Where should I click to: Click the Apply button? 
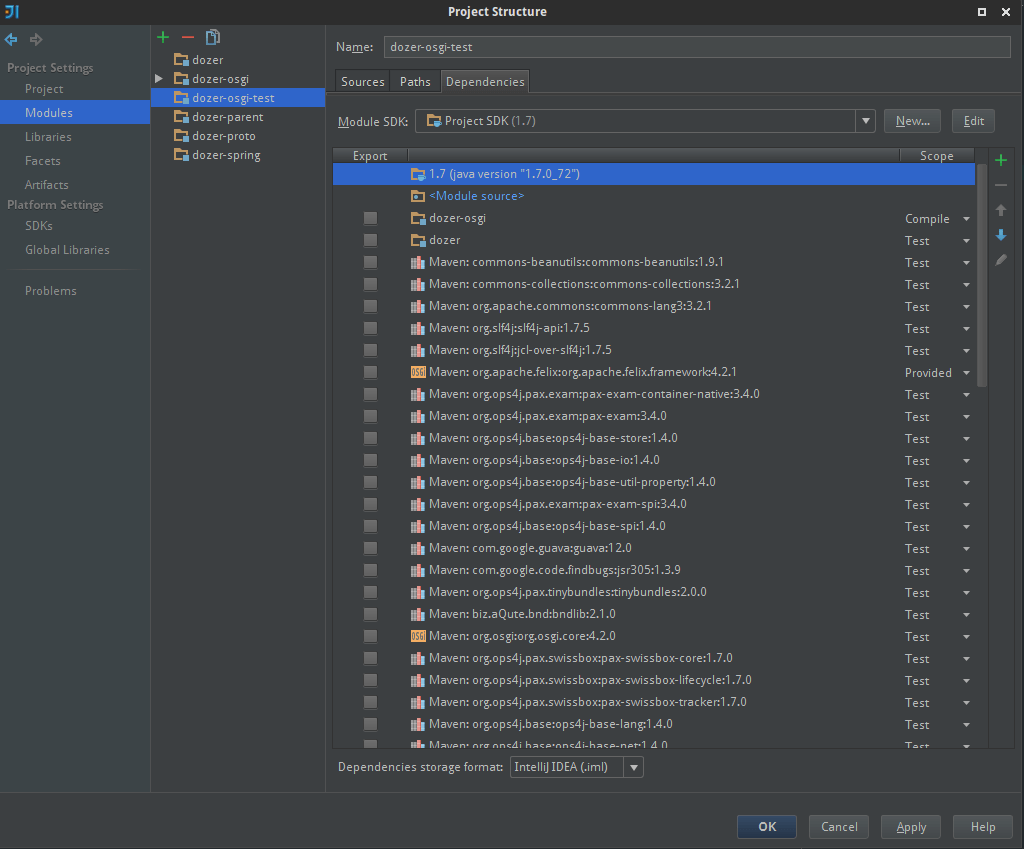(x=911, y=827)
